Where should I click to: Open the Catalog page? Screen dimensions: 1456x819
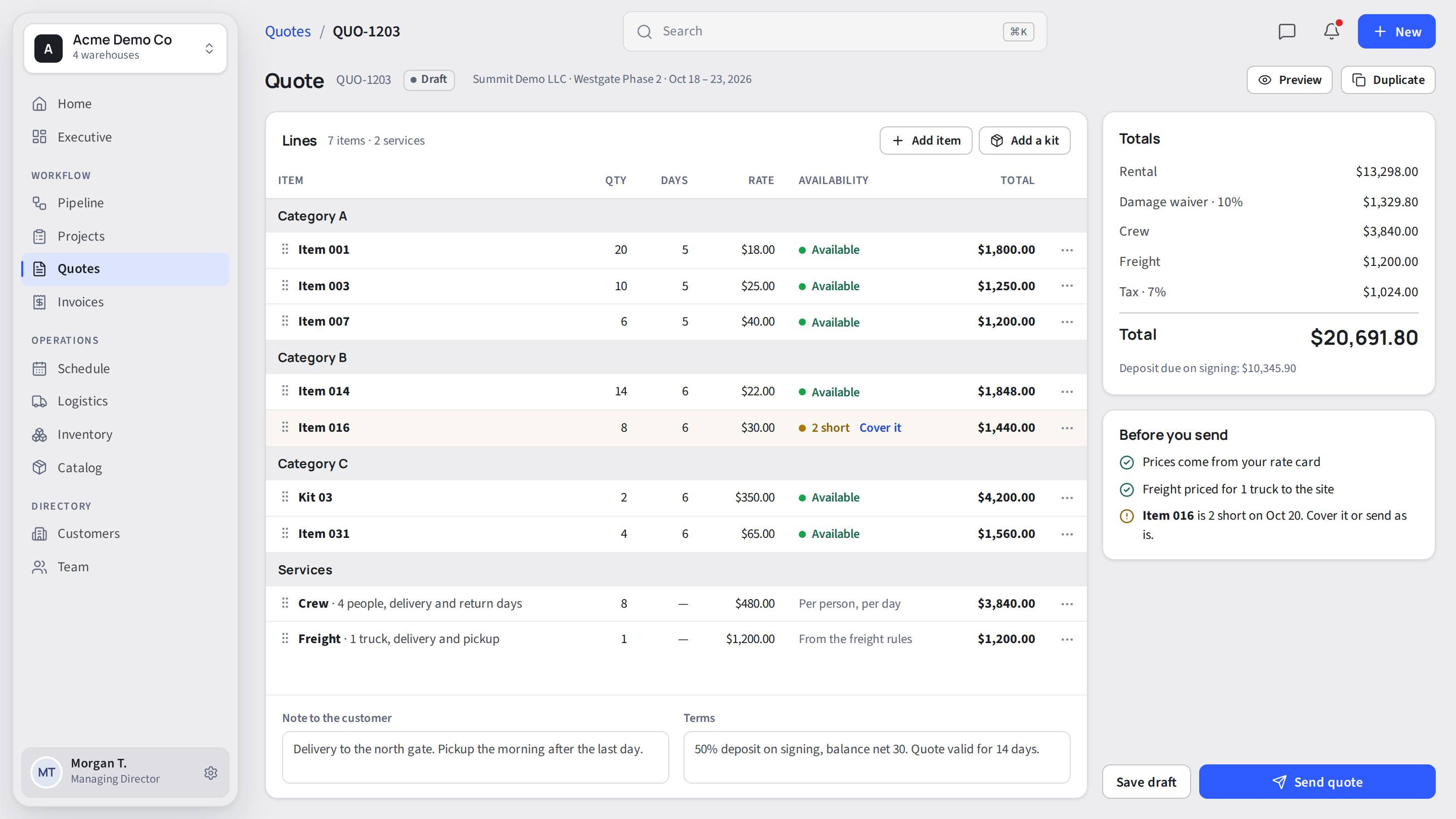pyautogui.click(x=125, y=468)
